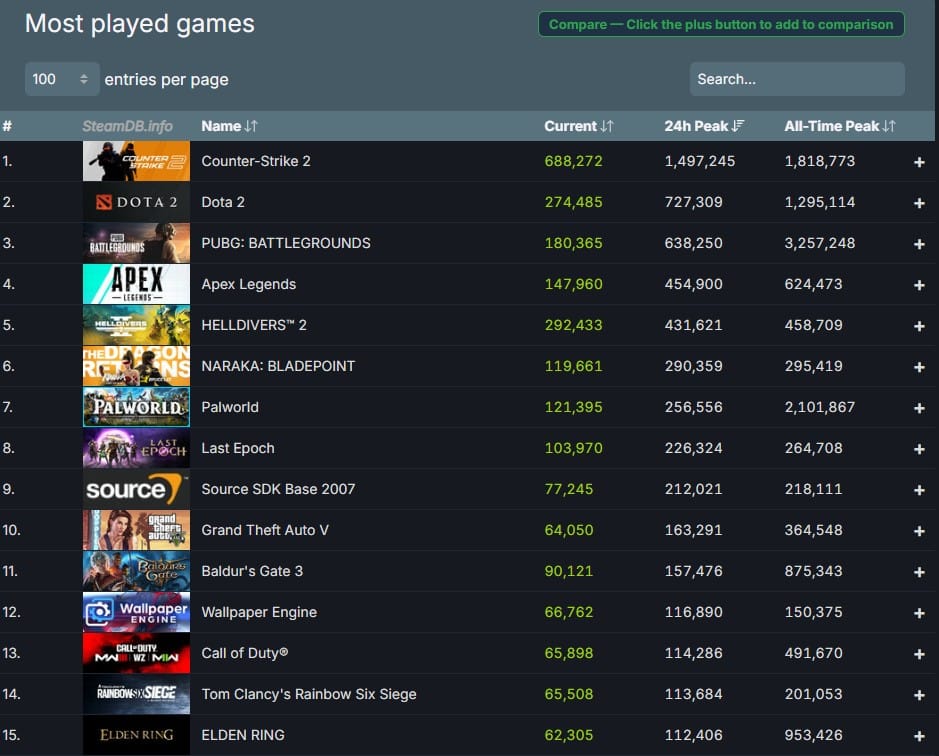Viewport: 939px width, 756px height.
Task: Click plus icon for Rainbow Six Siege row
Action: [919, 695]
